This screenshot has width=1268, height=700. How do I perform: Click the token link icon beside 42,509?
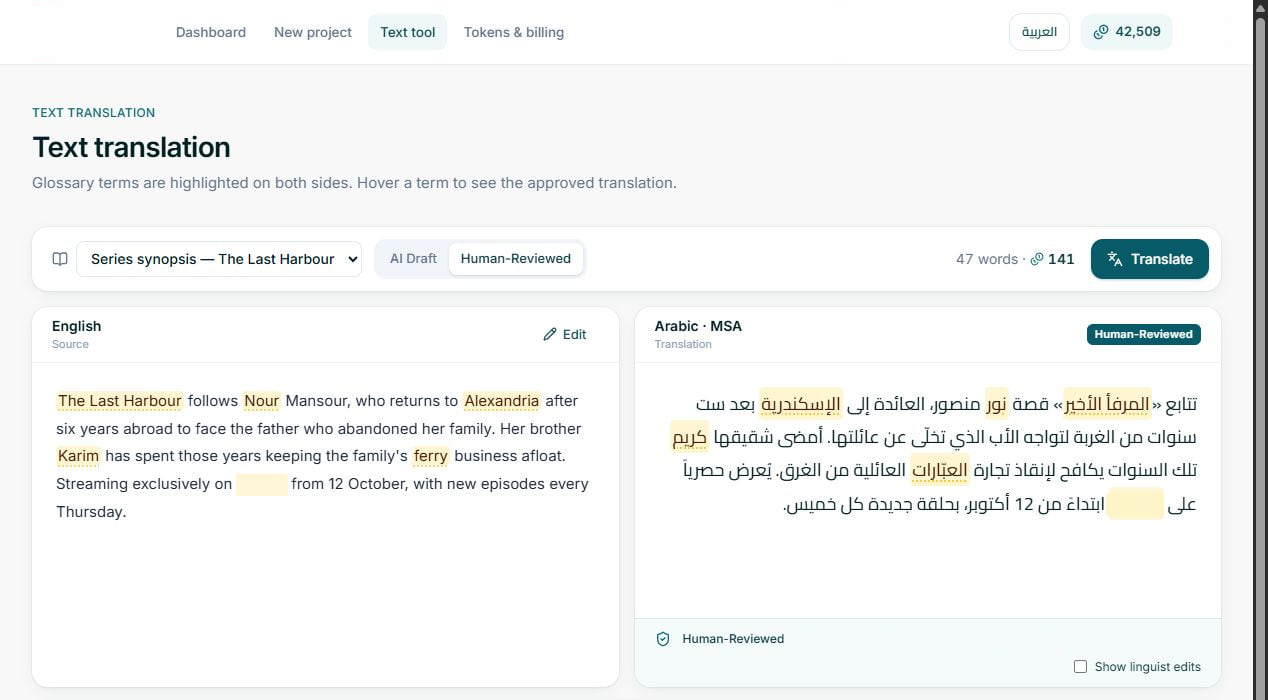(1101, 32)
